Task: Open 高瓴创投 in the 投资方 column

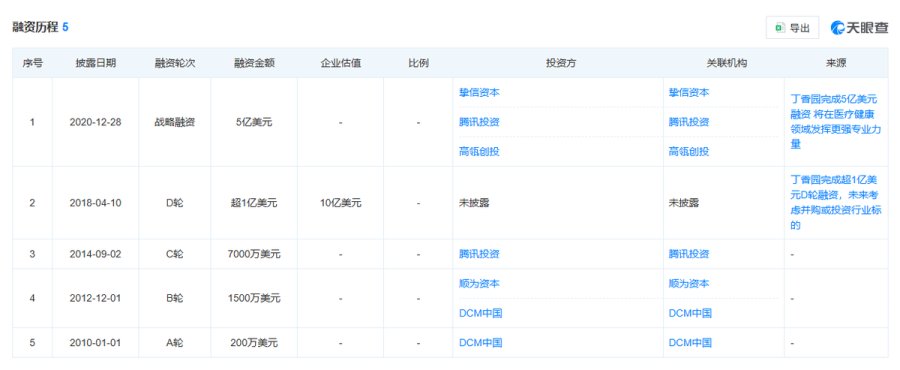Action: pos(479,152)
